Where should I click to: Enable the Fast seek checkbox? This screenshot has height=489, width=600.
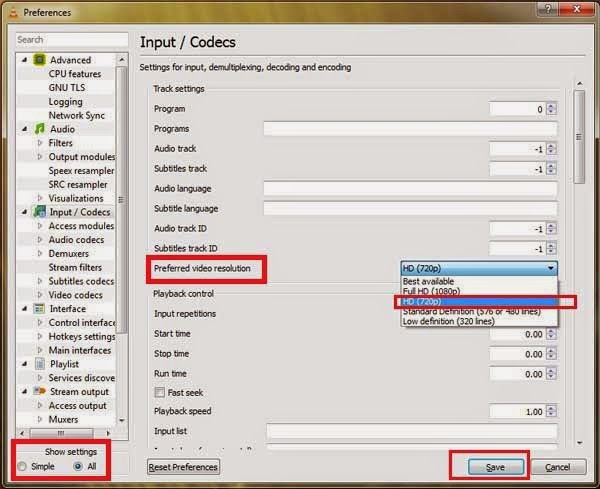(159, 392)
